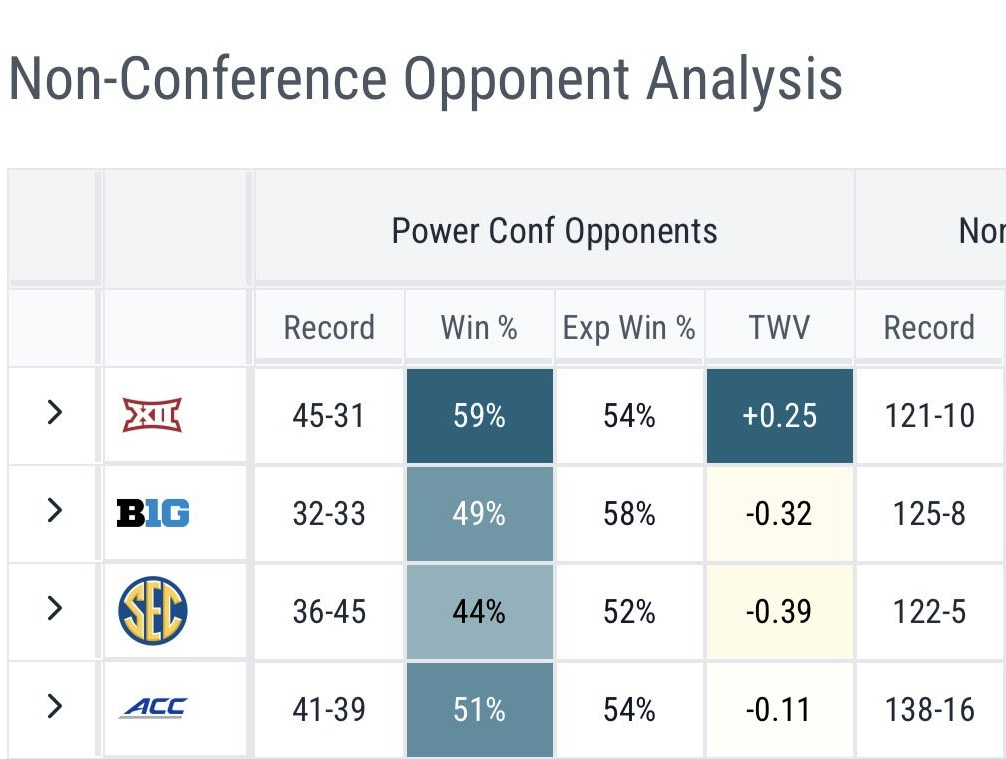
Task: Click the dark +0.25 TWV cell
Action: (x=779, y=416)
